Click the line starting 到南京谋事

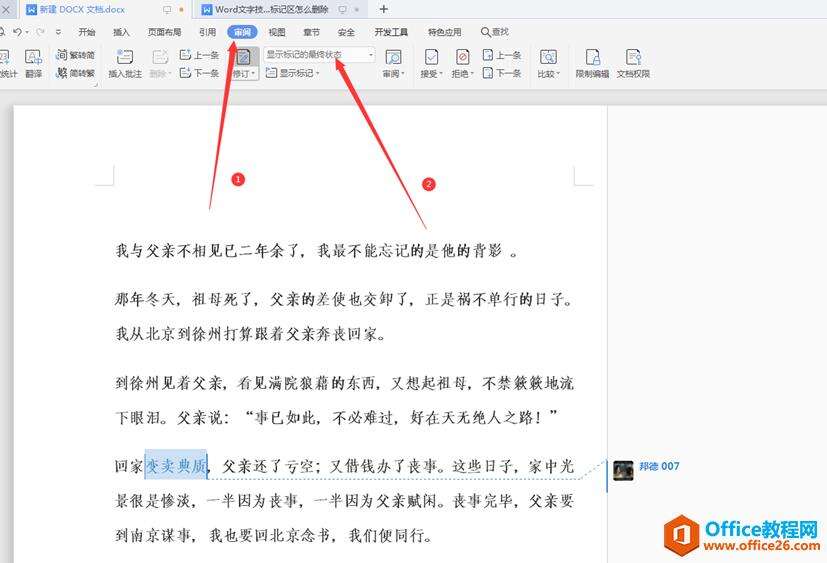[274, 535]
